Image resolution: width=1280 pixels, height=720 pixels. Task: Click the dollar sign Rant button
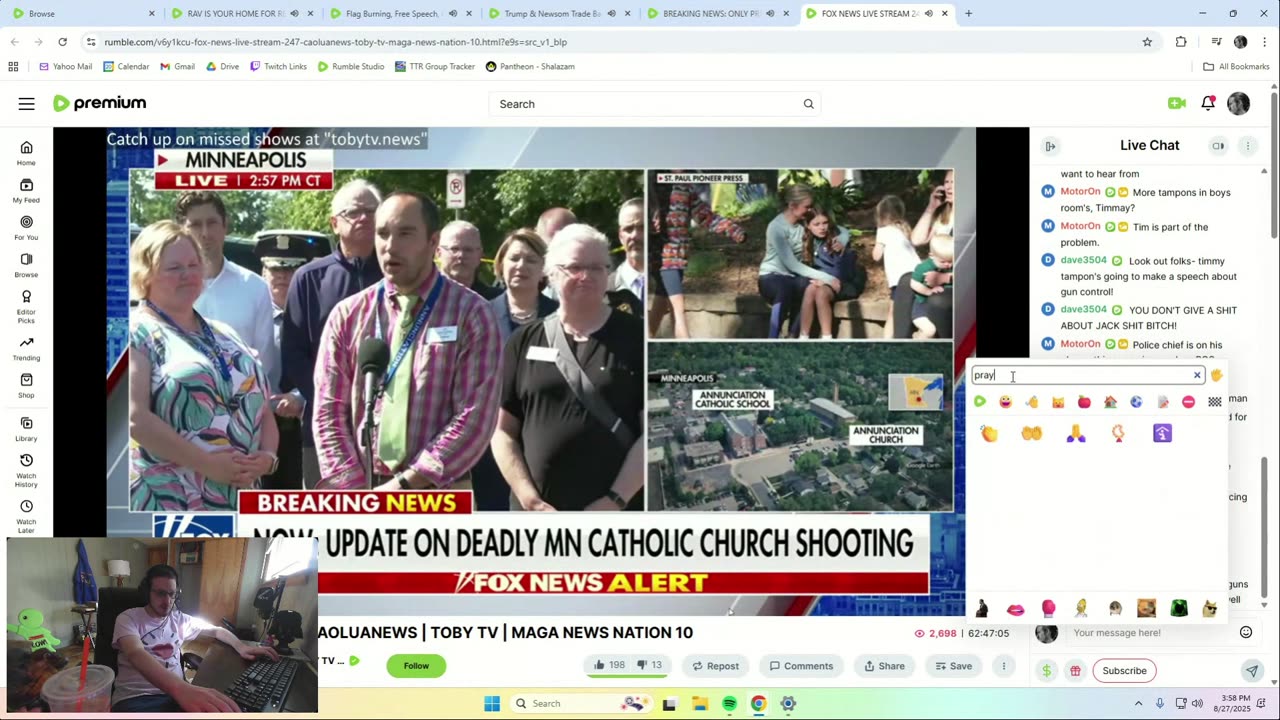click(x=1046, y=671)
